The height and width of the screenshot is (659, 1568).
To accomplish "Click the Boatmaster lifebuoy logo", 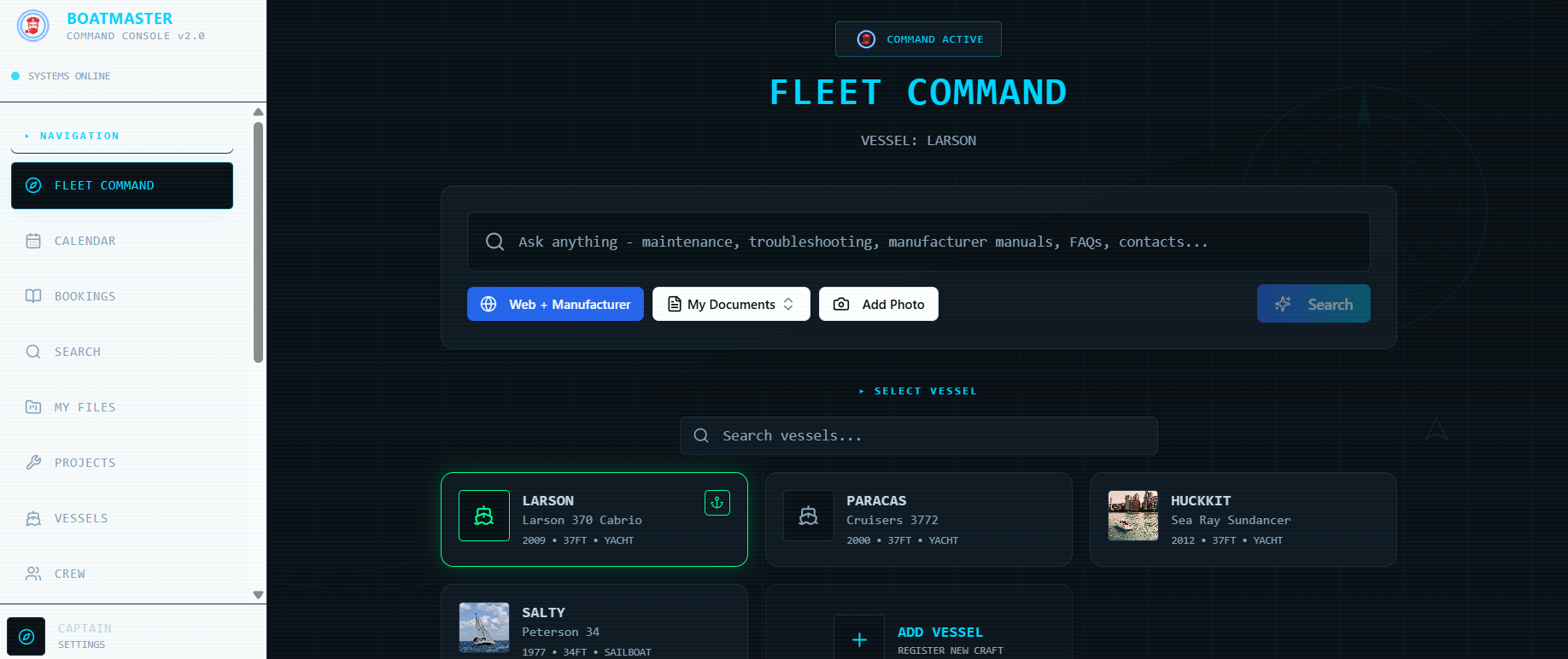I will tap(32, 26).
